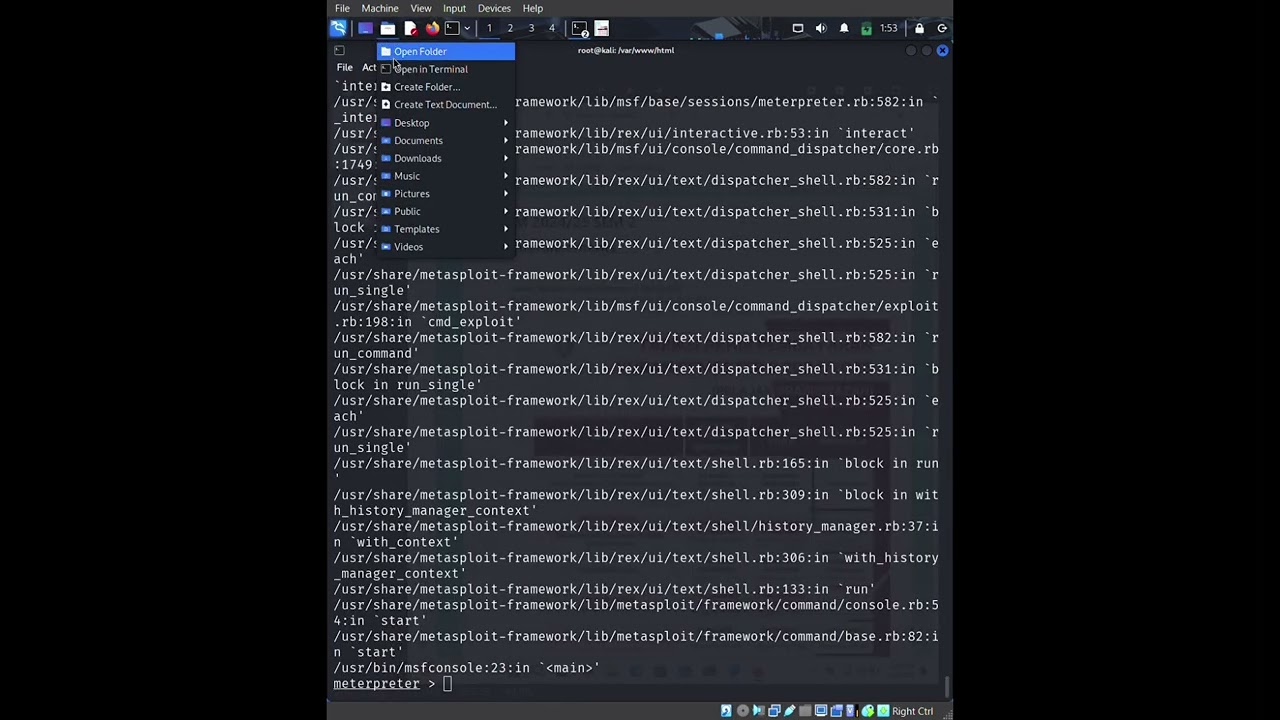Image resolution: width=1280 pixels, height=720 pixels.
Task: Expand the Videos submenu
Action: [446, 247]
